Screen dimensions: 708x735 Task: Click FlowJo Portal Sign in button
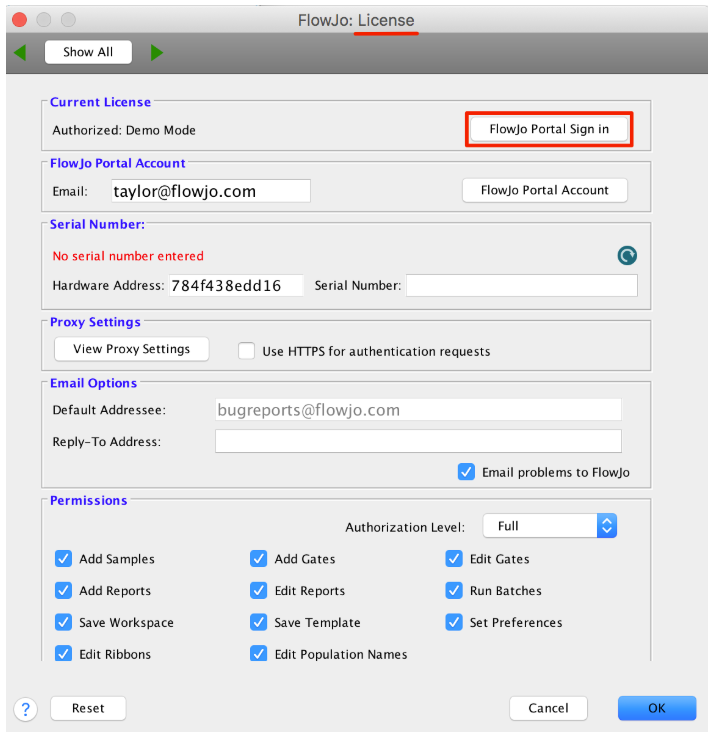pos(549,129)
